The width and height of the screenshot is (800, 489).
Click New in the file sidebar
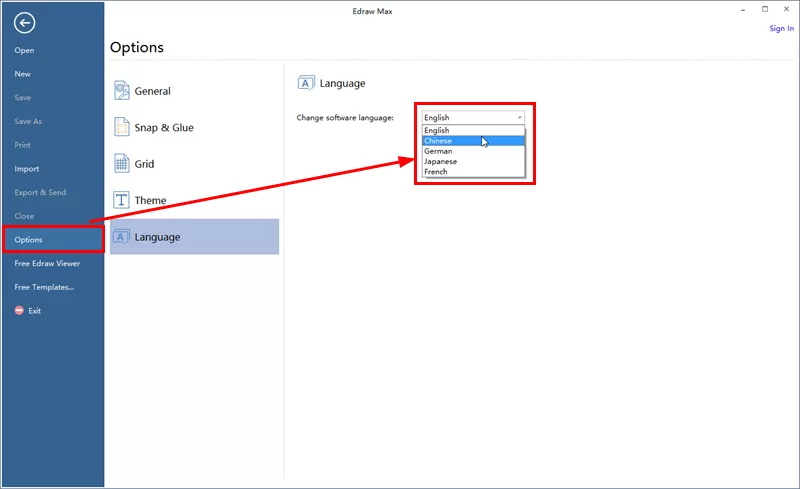coord(22,74)
